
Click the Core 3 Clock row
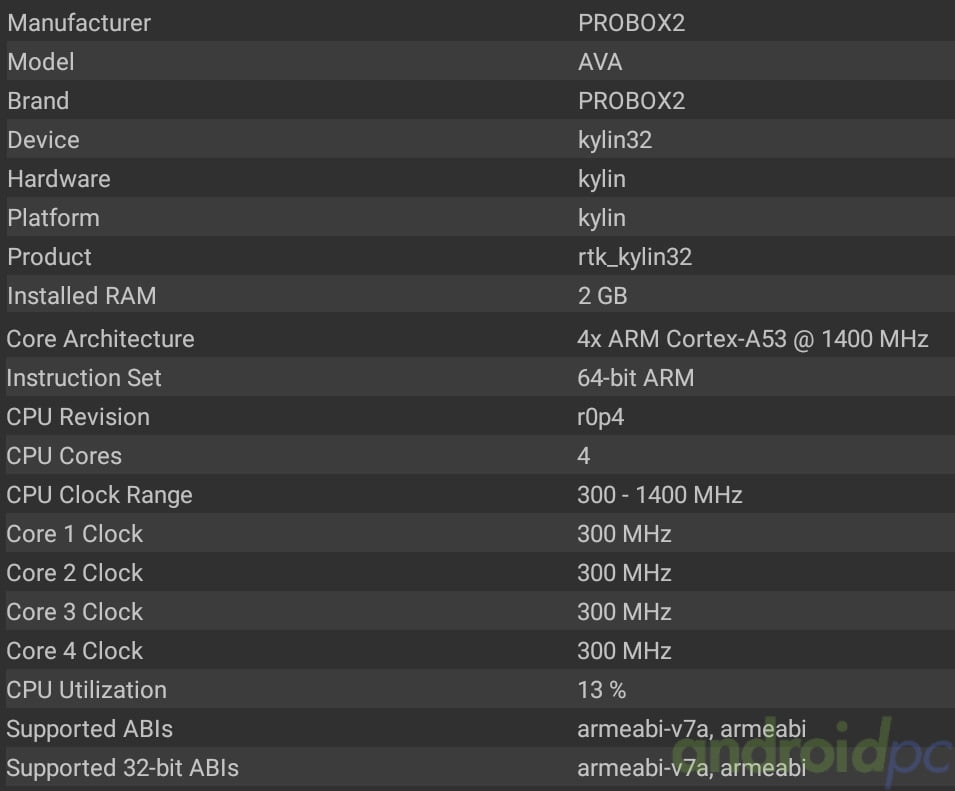(480, 611)
